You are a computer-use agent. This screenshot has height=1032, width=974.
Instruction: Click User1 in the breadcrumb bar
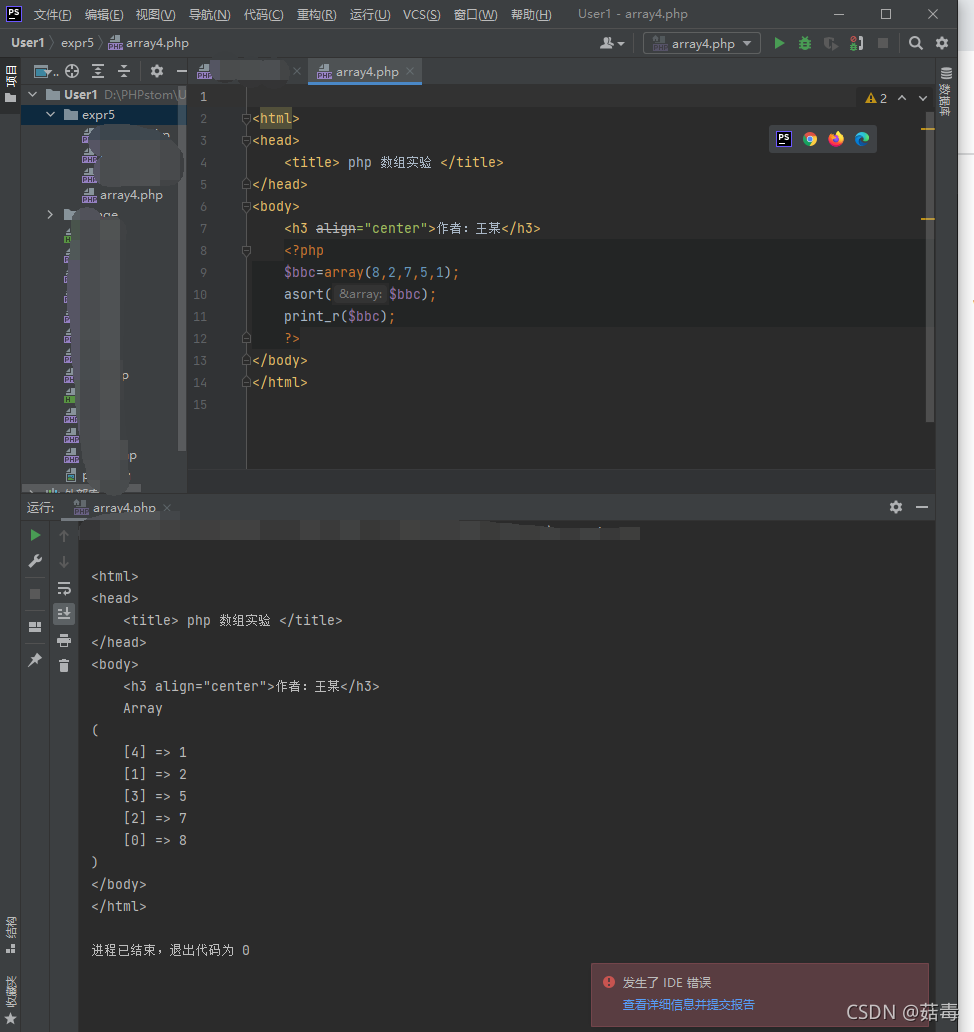[28, 43]
